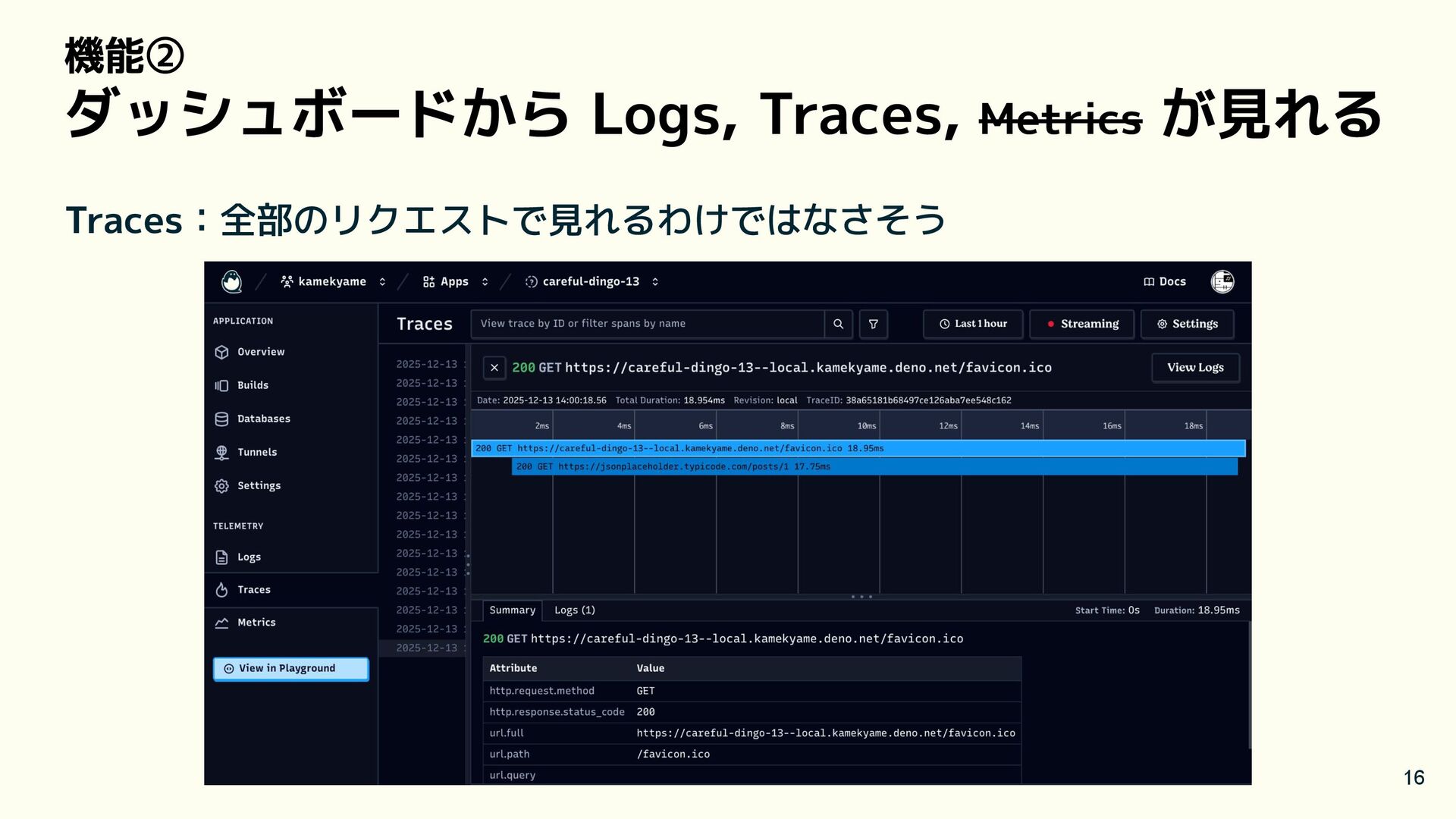Close the trace detail panel
This screenshot has height=819, width=1456.
[494, 368]
